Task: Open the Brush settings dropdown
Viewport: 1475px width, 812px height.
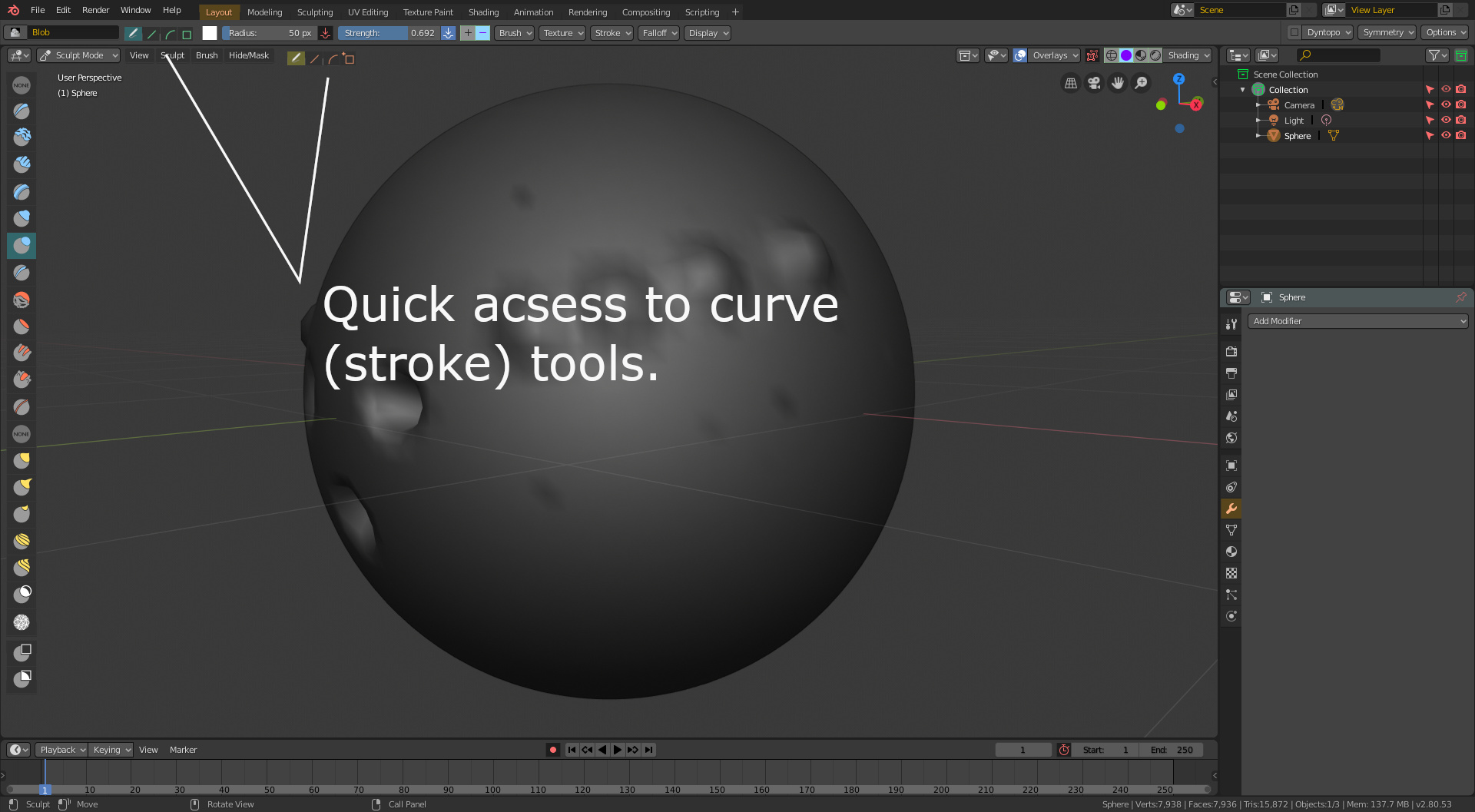Action: [x=515, y=33]
